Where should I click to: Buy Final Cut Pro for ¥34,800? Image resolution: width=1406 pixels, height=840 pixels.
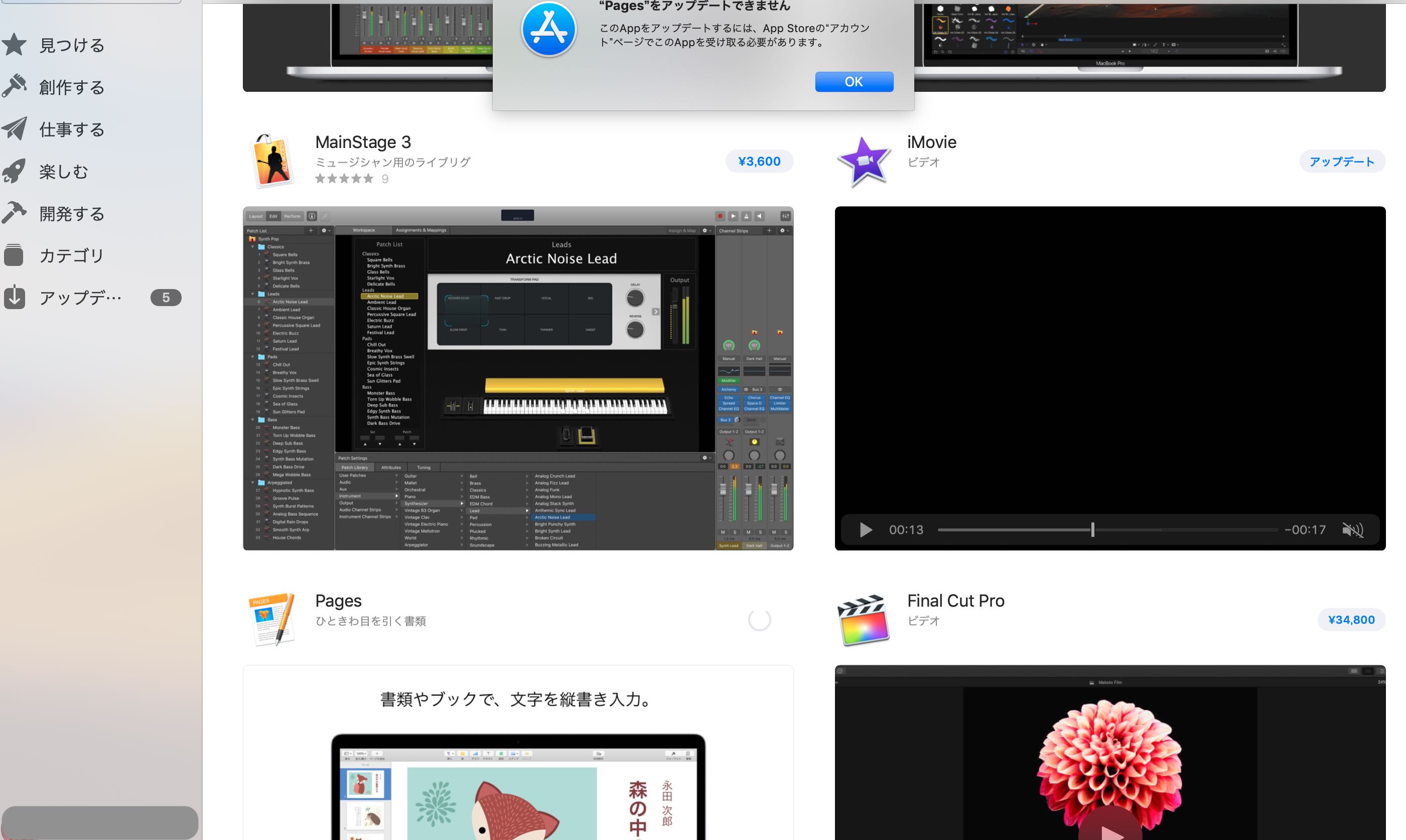[x=1351, y=620]
